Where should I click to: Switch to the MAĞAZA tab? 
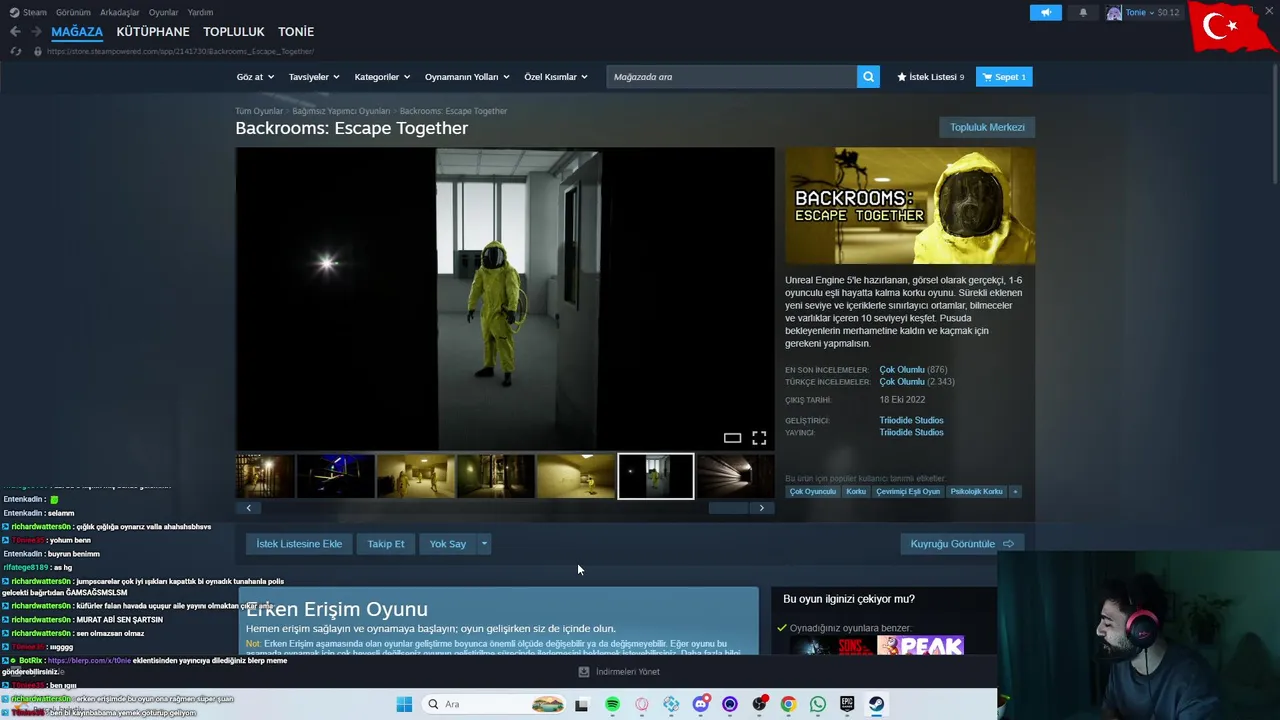click(77, 32)
